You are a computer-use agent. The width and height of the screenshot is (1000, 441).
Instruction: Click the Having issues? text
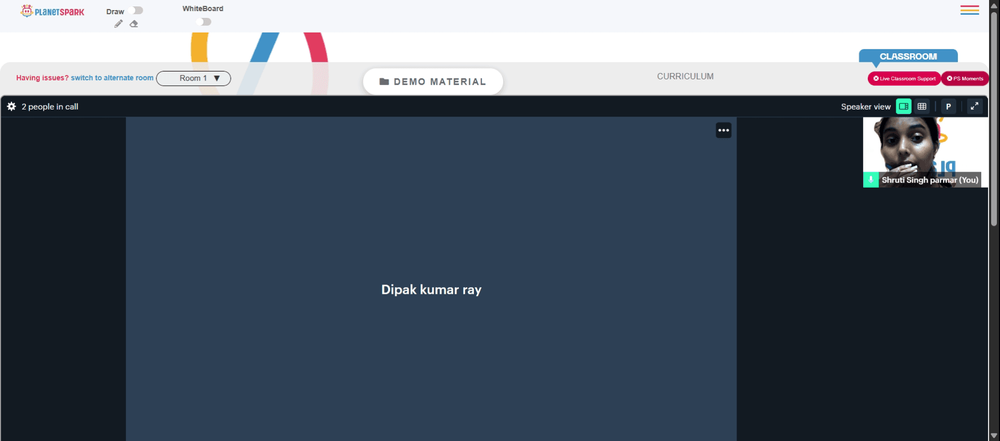click(x=42, y=78)
